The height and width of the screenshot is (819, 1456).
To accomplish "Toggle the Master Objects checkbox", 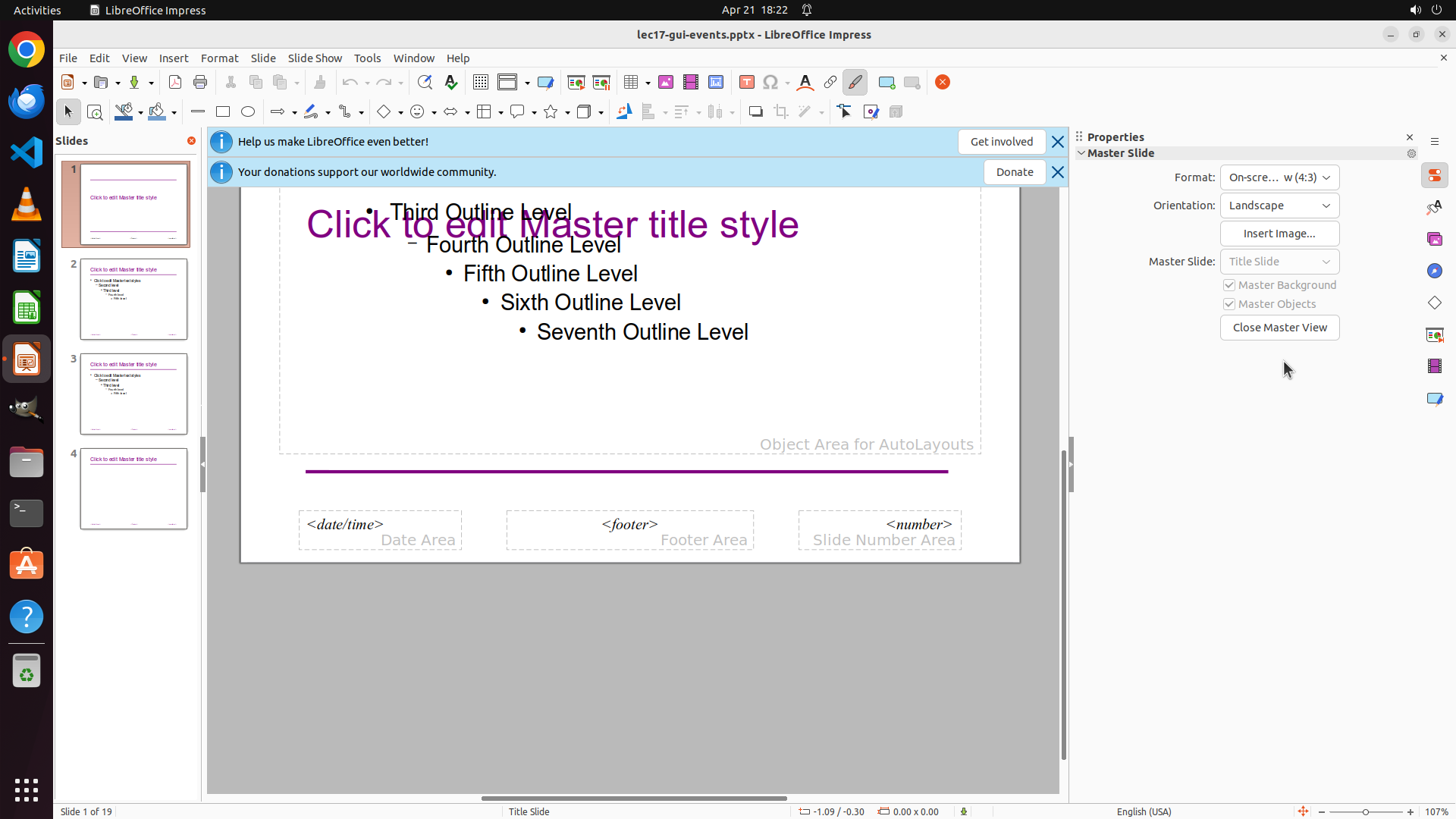I will tap(1229, 304).
